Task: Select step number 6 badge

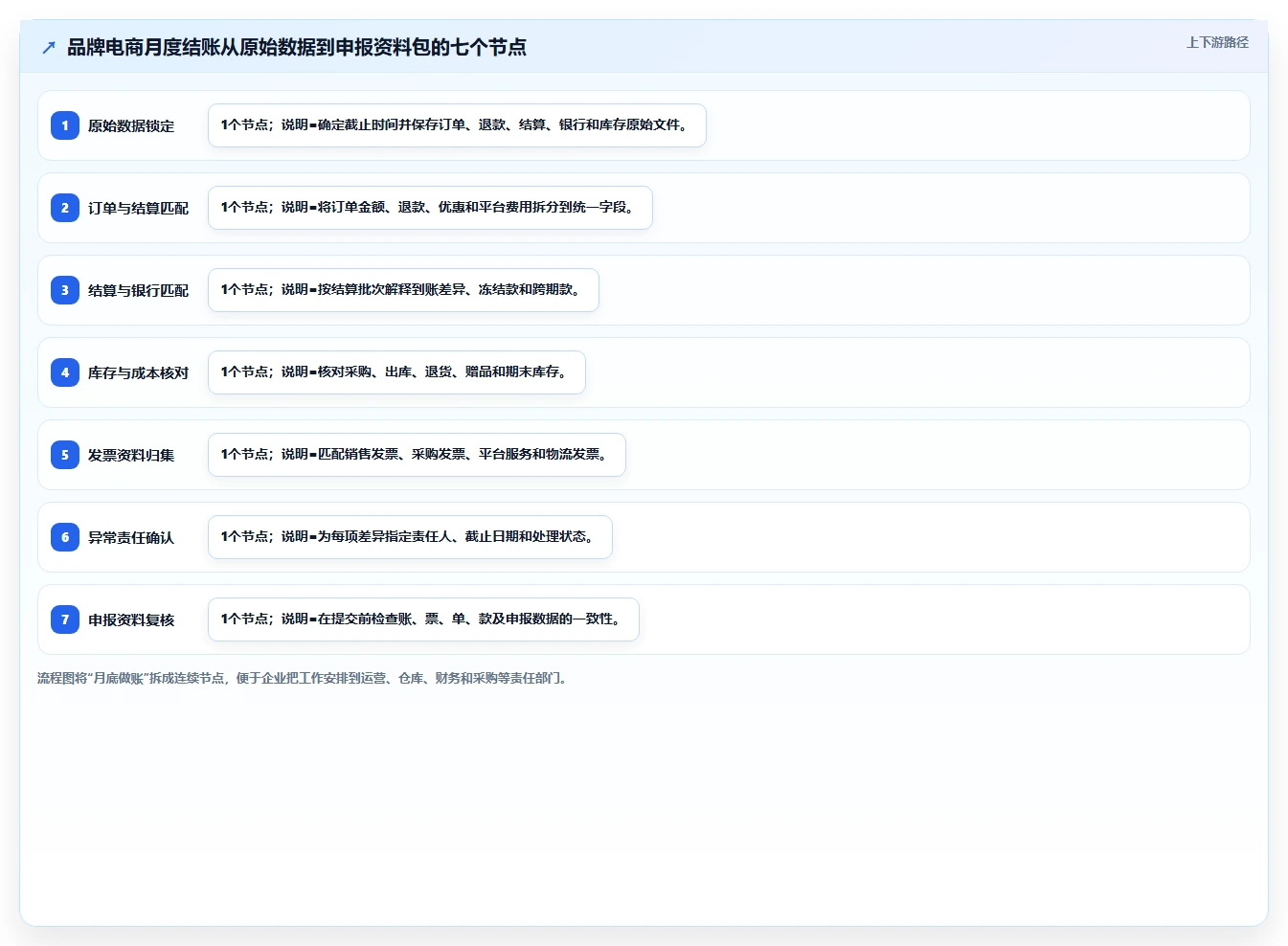Action: (x=65, y=537)
